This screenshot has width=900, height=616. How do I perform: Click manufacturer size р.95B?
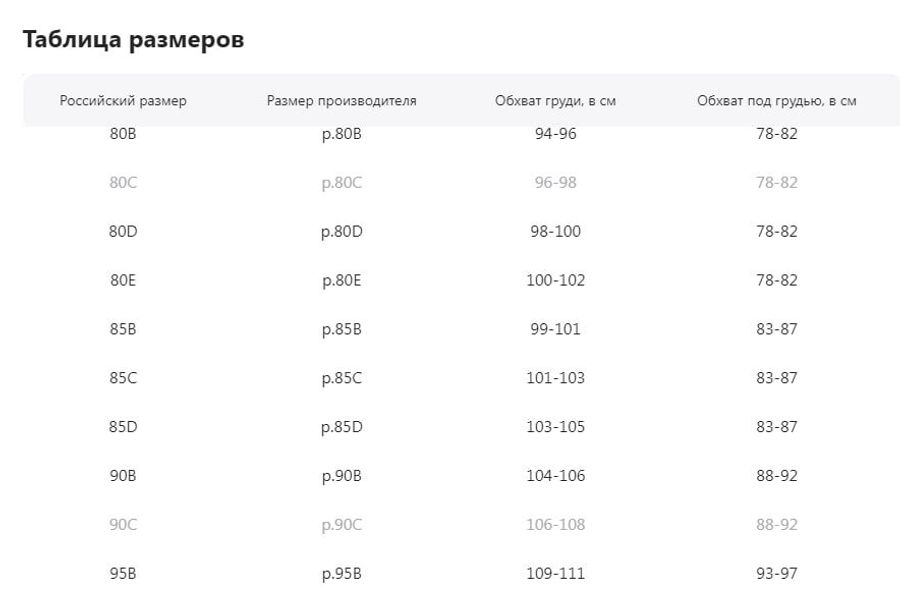pyautogui.click(x=342, y=574)
